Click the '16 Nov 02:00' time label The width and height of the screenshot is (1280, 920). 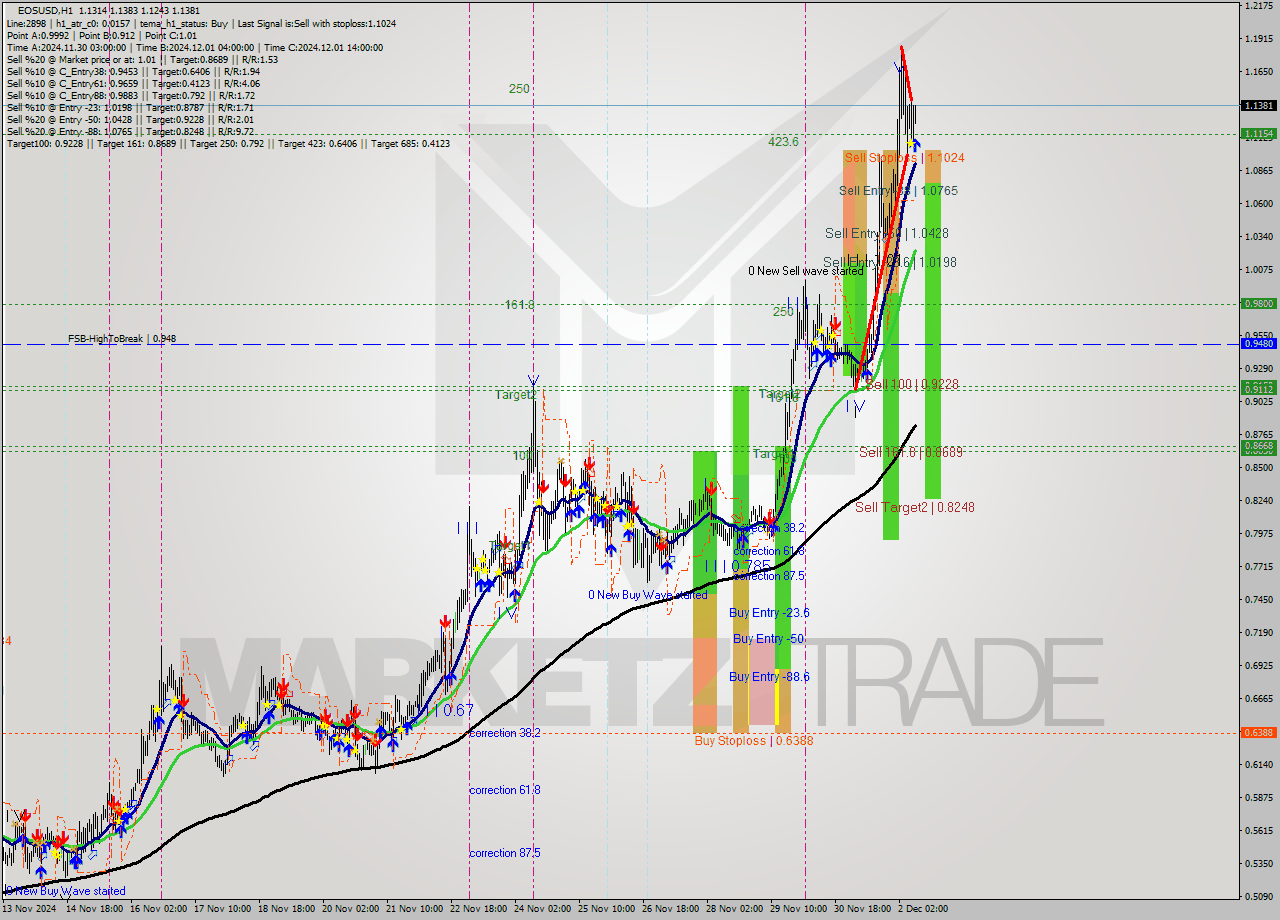coord(161,909)
